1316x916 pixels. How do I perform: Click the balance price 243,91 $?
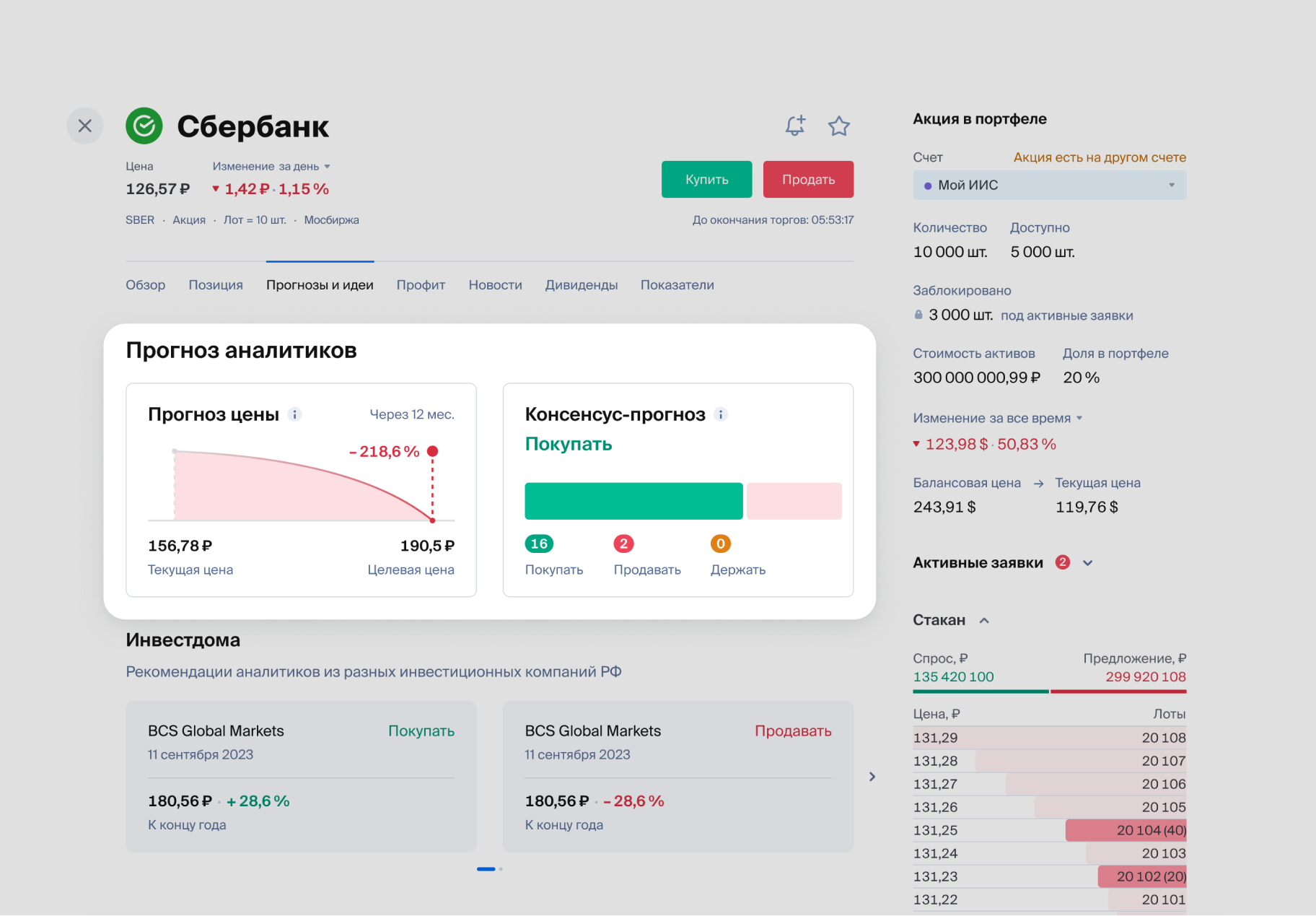[x=944, y=507]
